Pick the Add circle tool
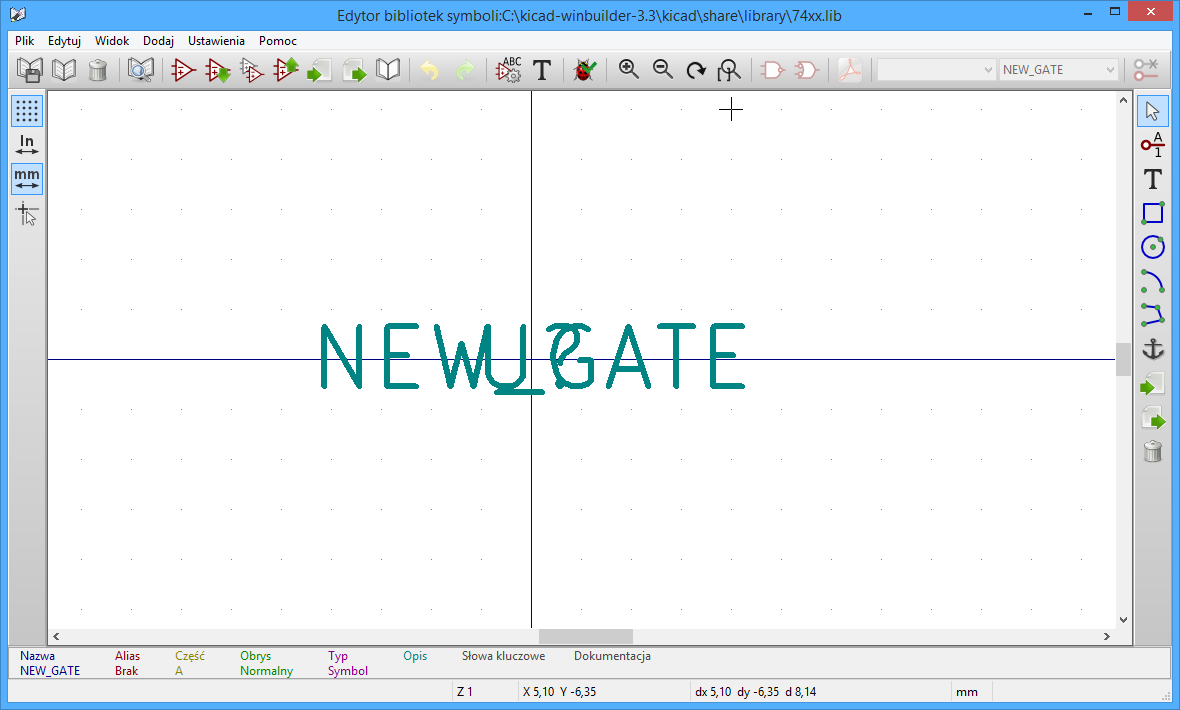 point(1153,246)
